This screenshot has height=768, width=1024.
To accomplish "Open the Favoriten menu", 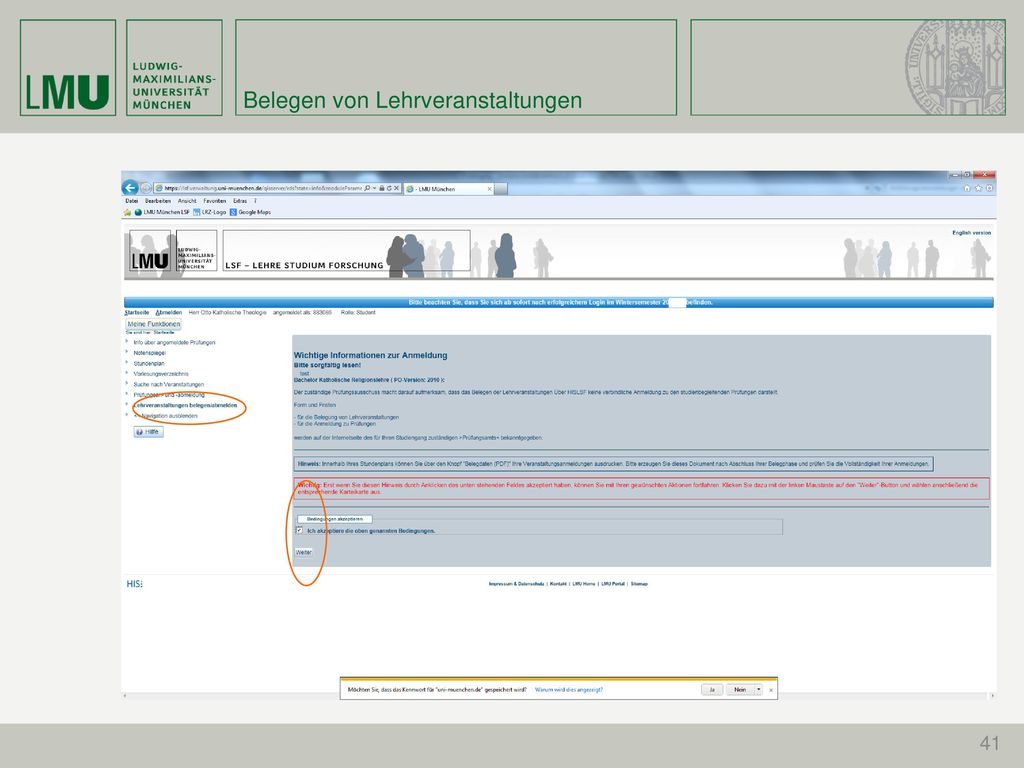I will click(x=214, y=201).
